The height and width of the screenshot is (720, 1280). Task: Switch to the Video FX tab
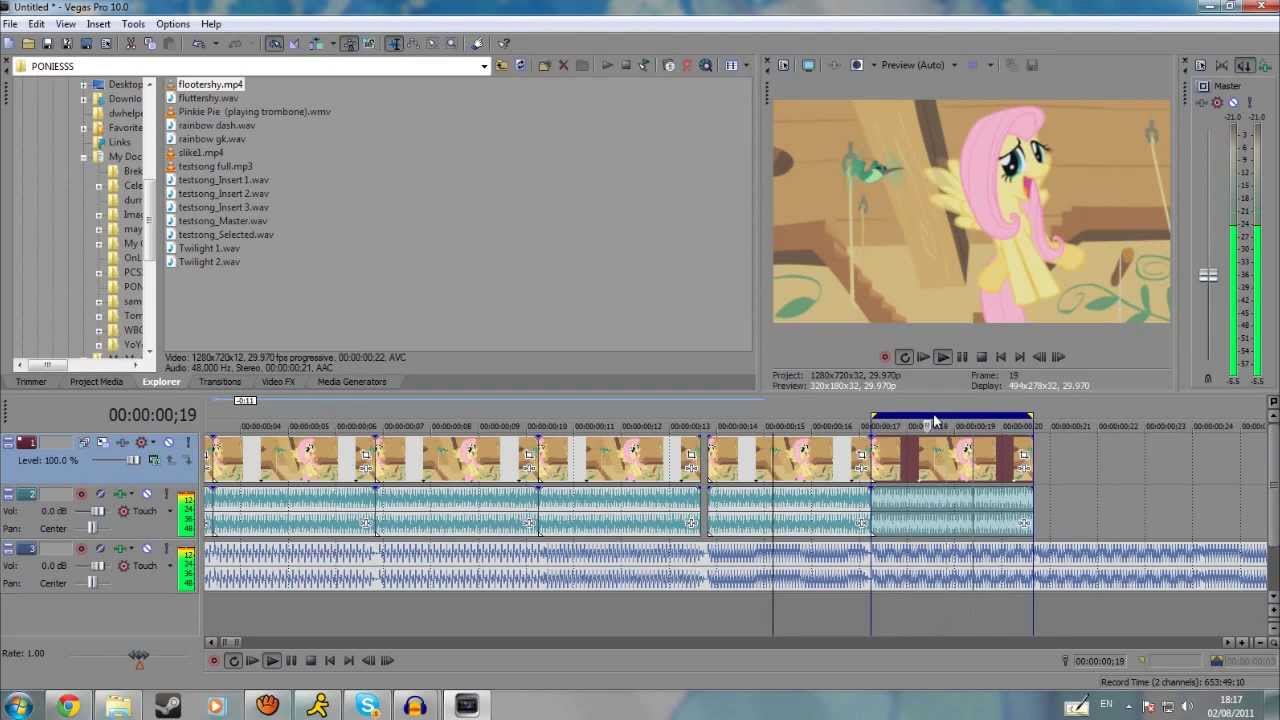point(278,382)
